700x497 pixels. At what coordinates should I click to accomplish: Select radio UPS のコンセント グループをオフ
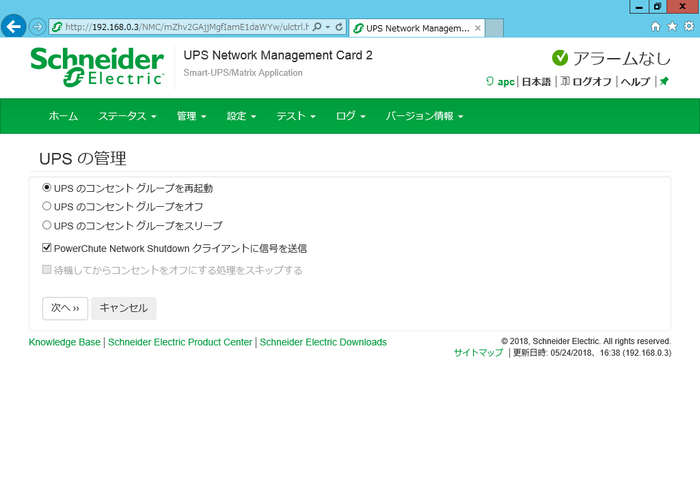click(46, 206)
